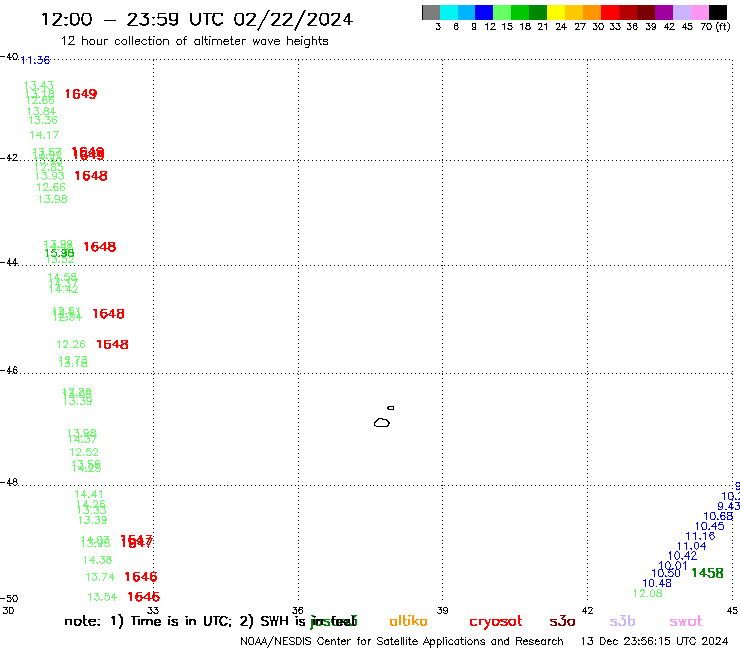The width and height of the screenshot is (740, 650).
Task: Click the '-48' latitude axis label
Action: click(9, 482)
